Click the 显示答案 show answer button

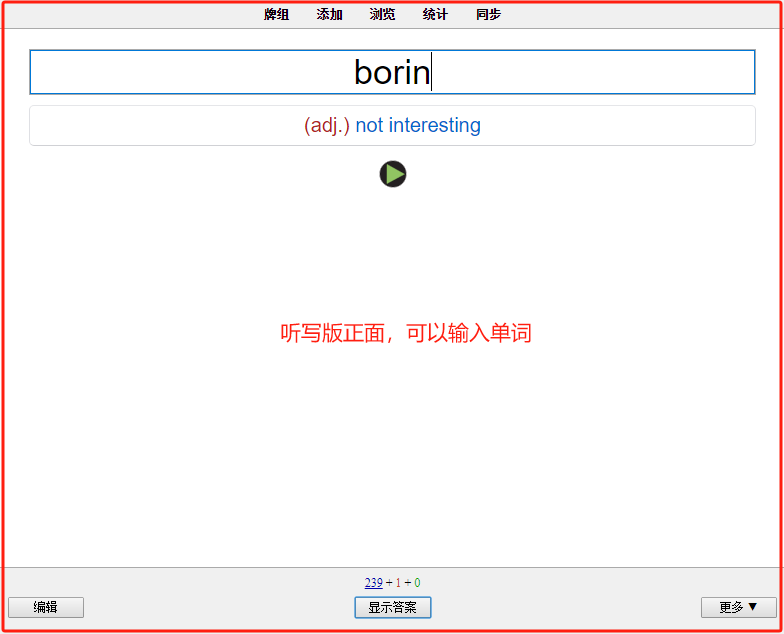coord(392,608)
